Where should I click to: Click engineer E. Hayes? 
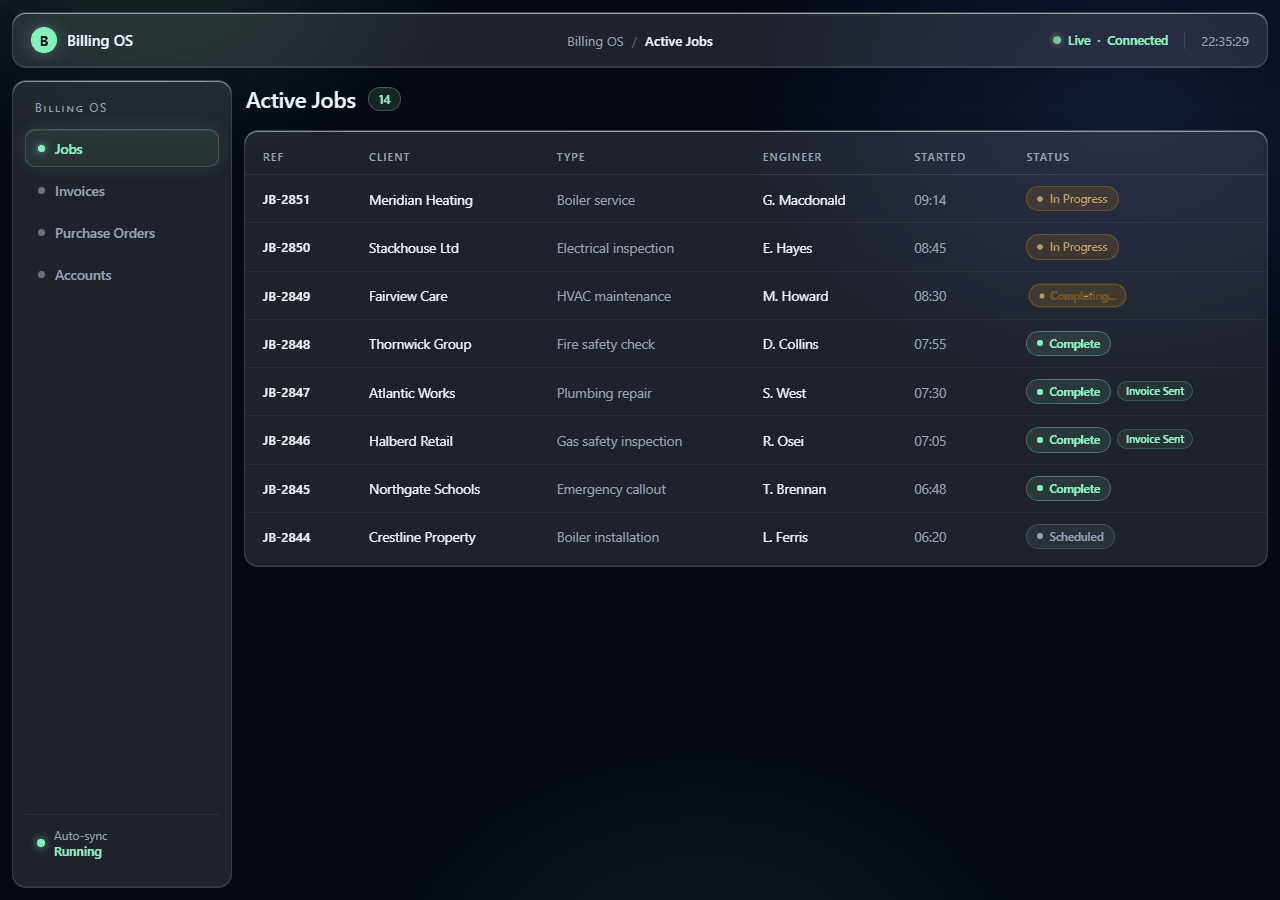click(788, 248)
